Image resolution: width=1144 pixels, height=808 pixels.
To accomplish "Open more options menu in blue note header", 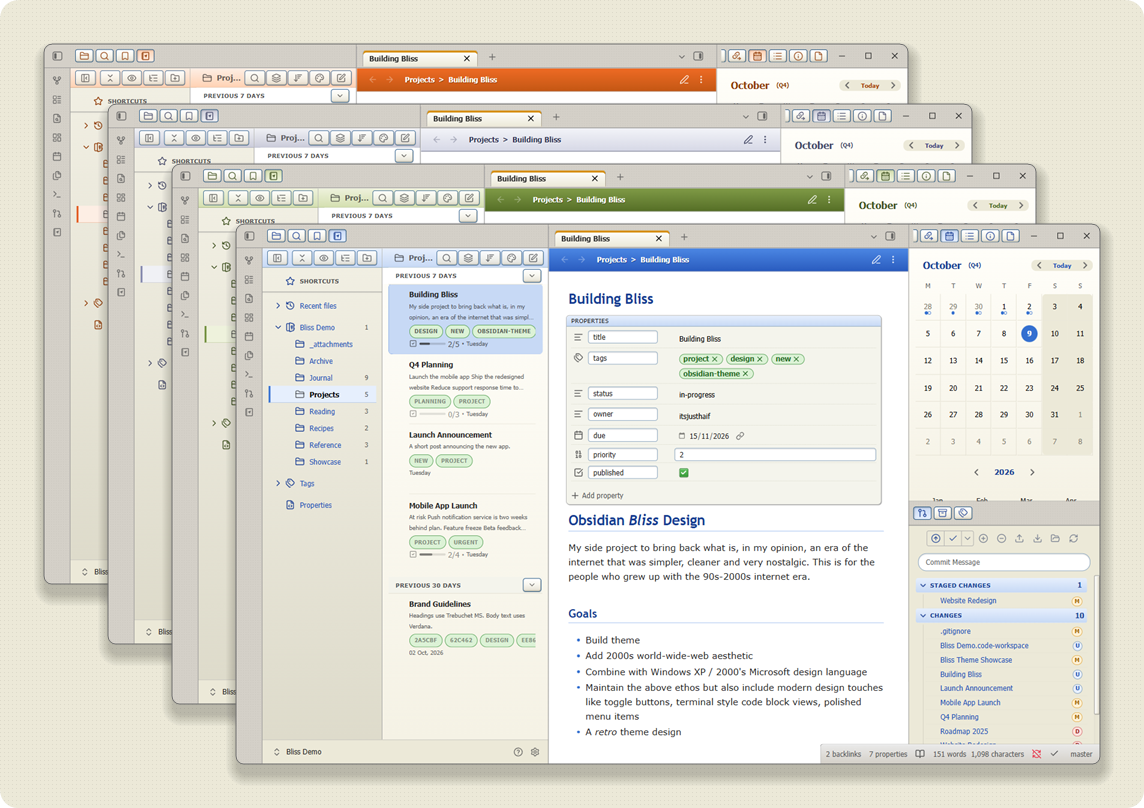I will (893, 260).
